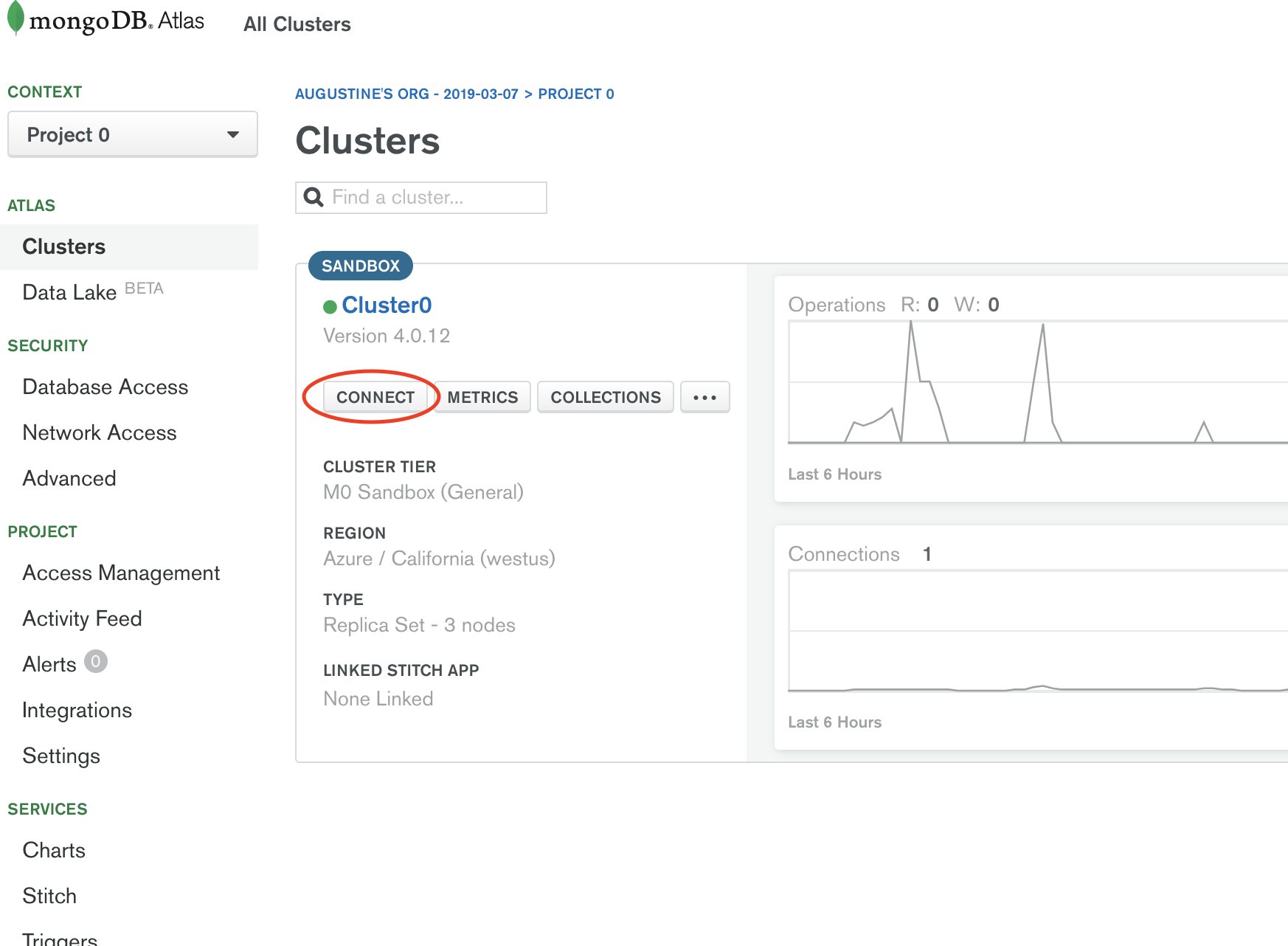1288x946 pixels.
Task: Click the 'Version 4.0.12' text
Action: [x=387, y=336]
